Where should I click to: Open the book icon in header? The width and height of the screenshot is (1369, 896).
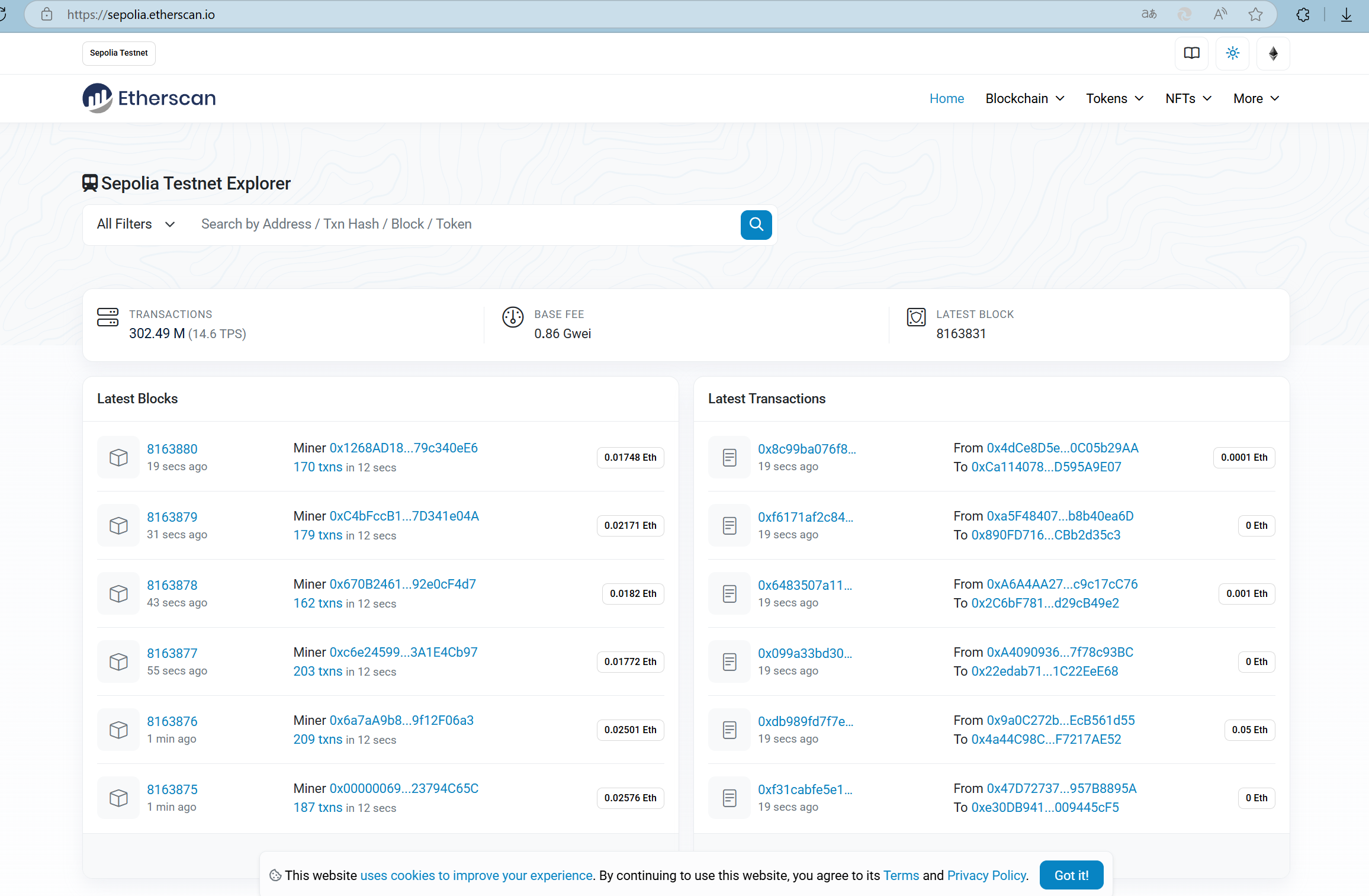pyautogui.click(x=1191, y=53)
